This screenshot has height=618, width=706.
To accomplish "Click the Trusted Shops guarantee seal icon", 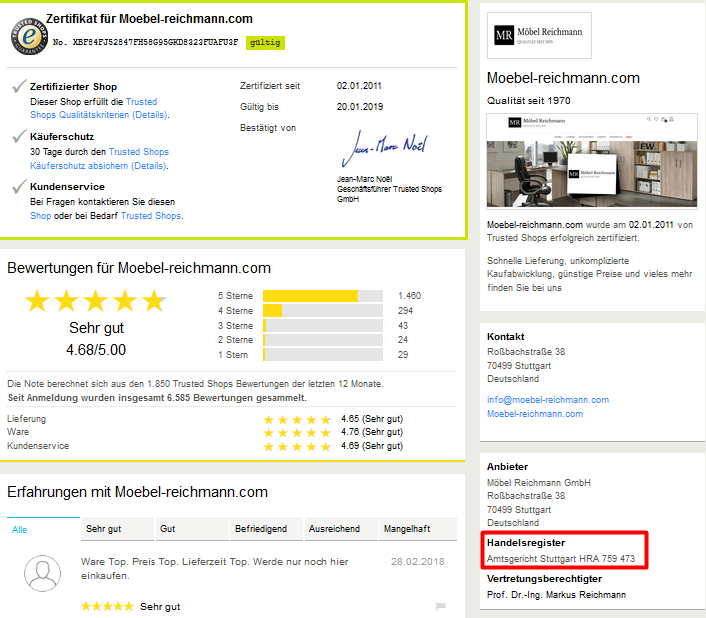I will tap(30, 36).
